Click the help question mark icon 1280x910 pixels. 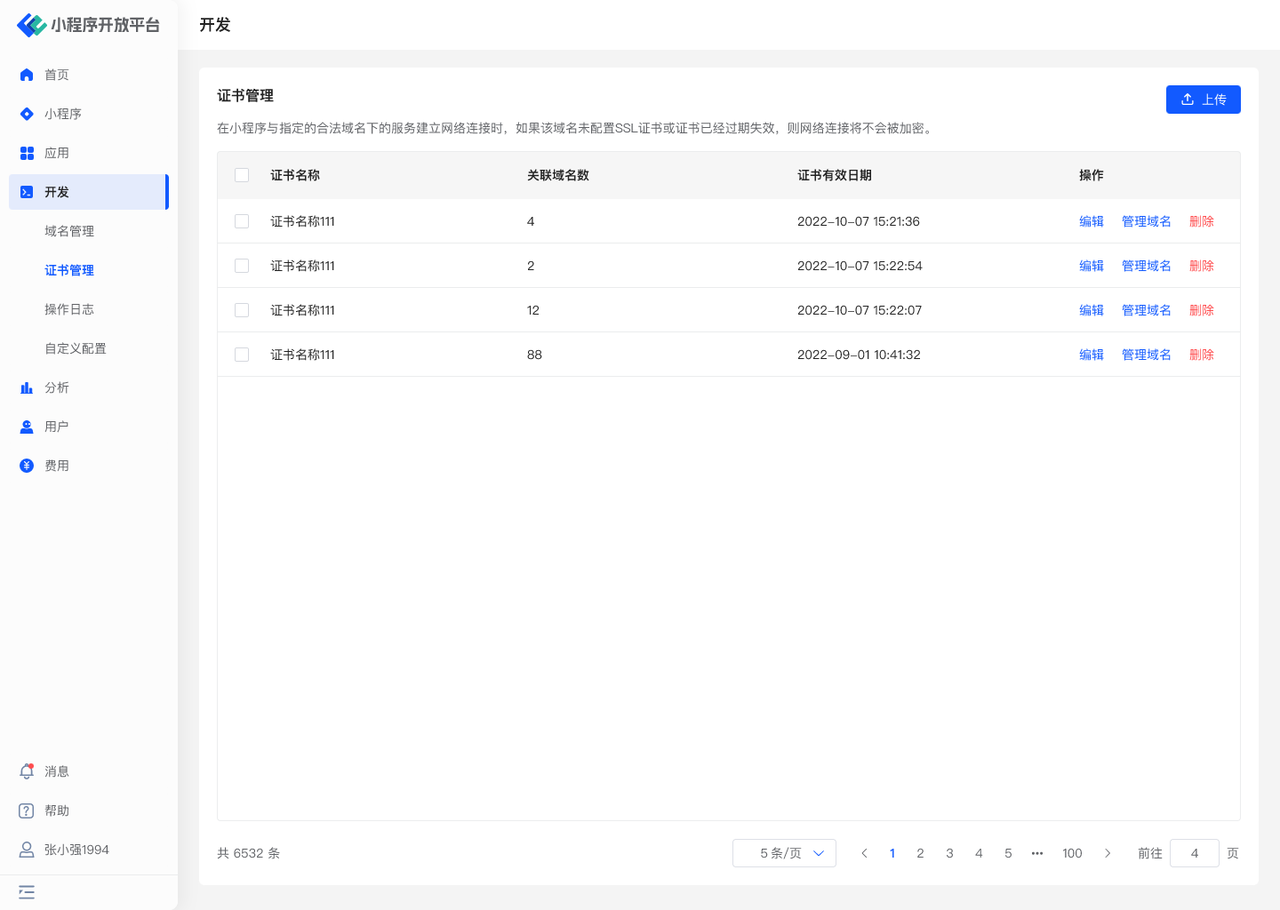coord(27,811)
